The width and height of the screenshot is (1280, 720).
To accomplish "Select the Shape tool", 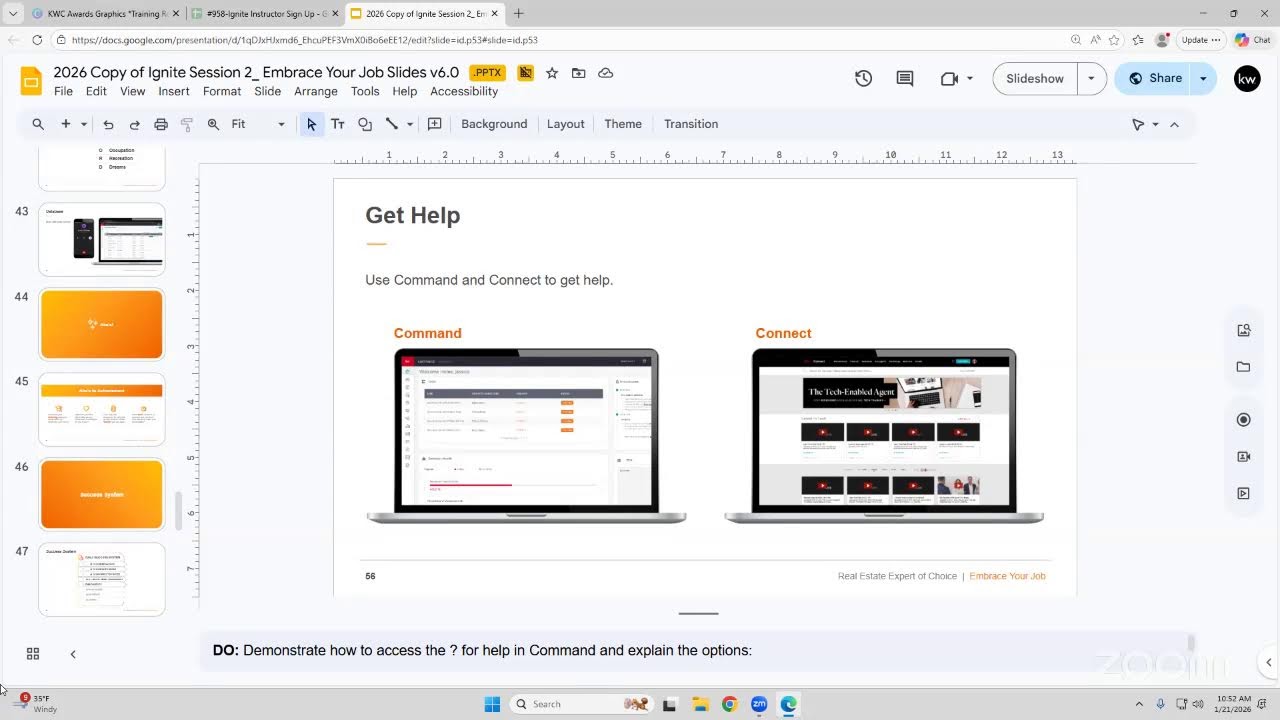I will 365,124.
